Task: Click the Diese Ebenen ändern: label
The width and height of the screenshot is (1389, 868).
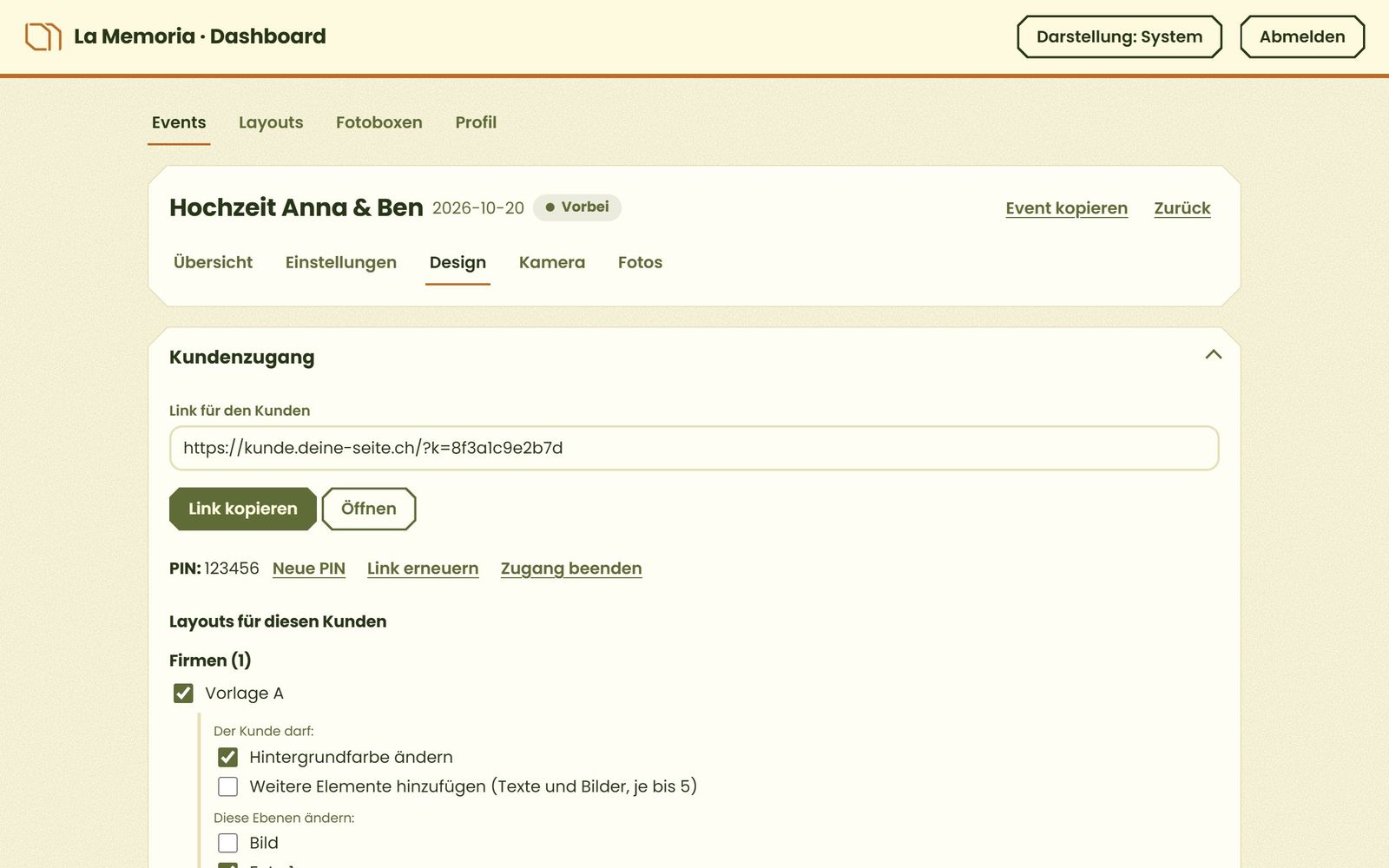Action: tap(284, 818)
